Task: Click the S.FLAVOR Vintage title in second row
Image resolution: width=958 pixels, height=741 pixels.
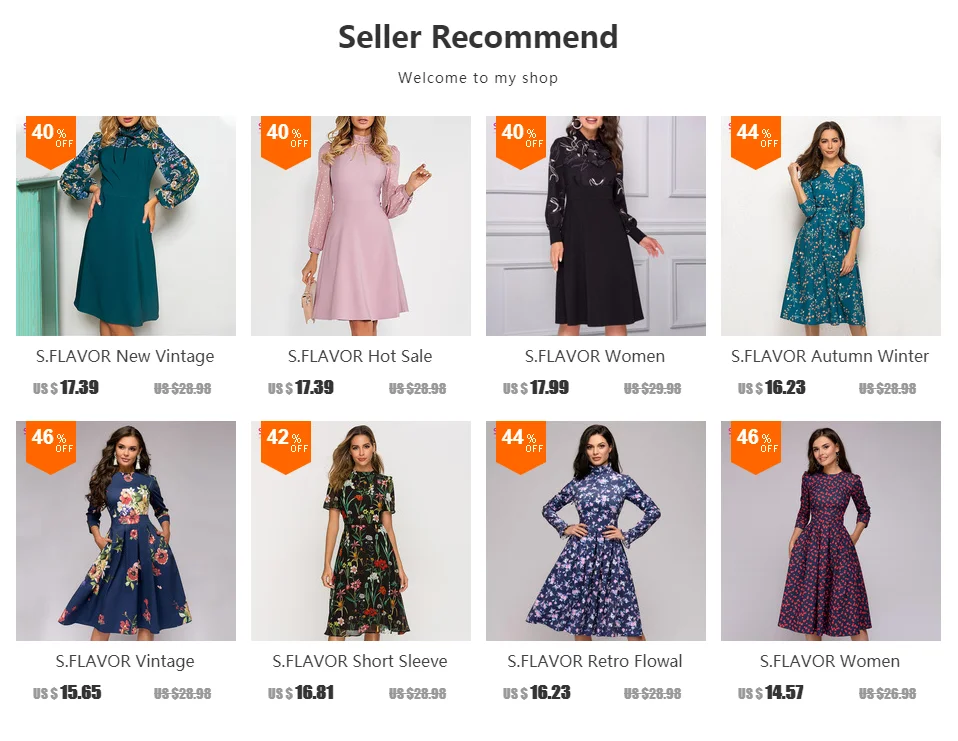Action: [x=125, y=661]
